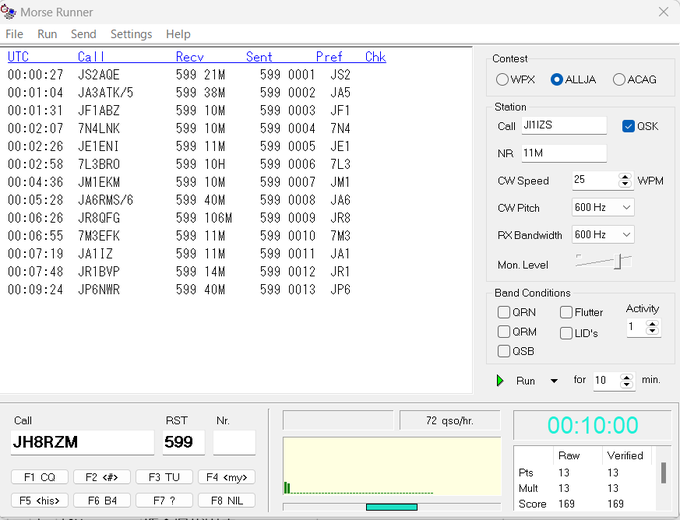Click the F3 TU button
The image size is (680, 520).
click(x=164, y=477)
